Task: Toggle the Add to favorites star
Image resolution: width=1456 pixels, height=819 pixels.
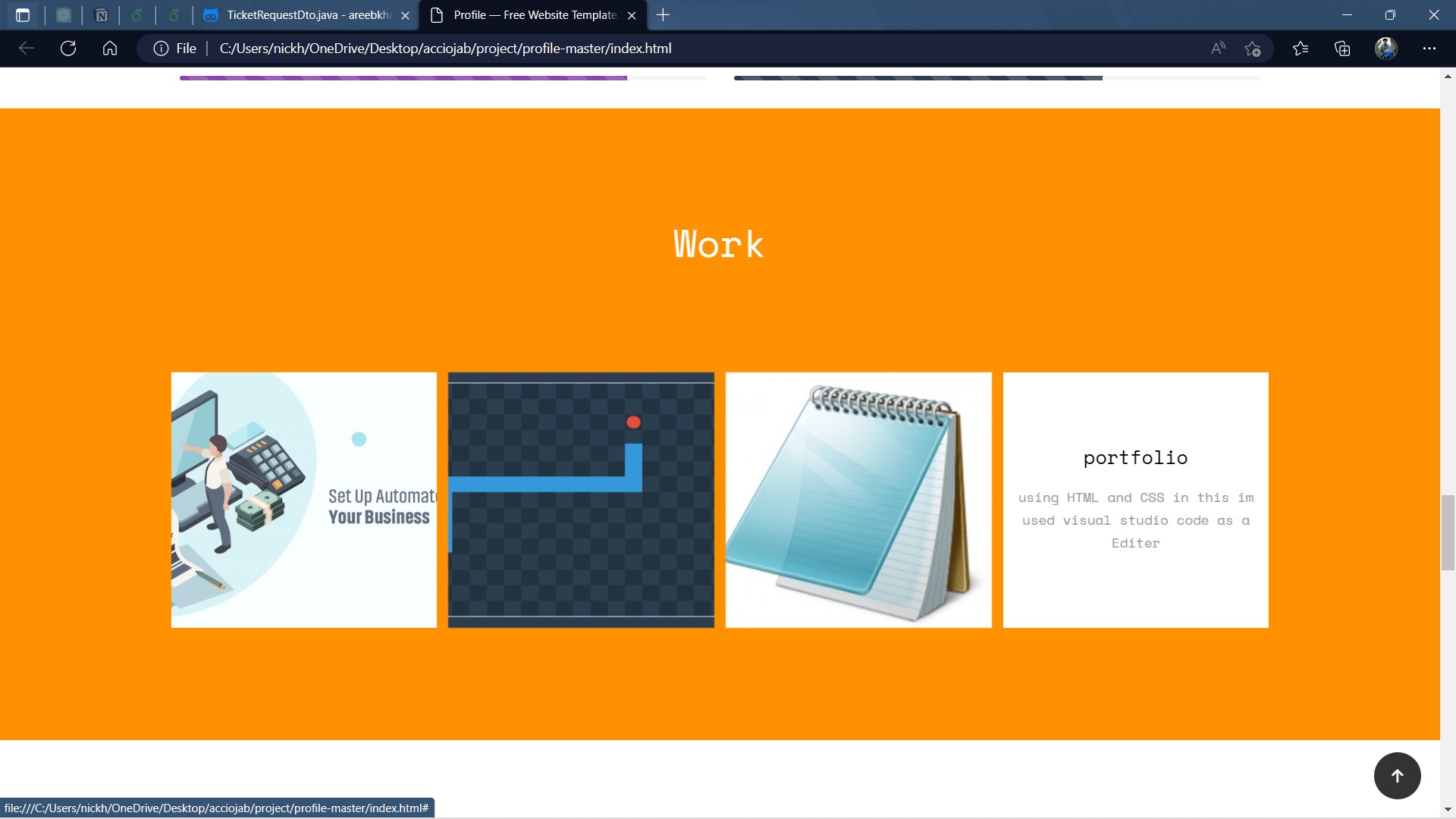Action: tap(1253, 48)
